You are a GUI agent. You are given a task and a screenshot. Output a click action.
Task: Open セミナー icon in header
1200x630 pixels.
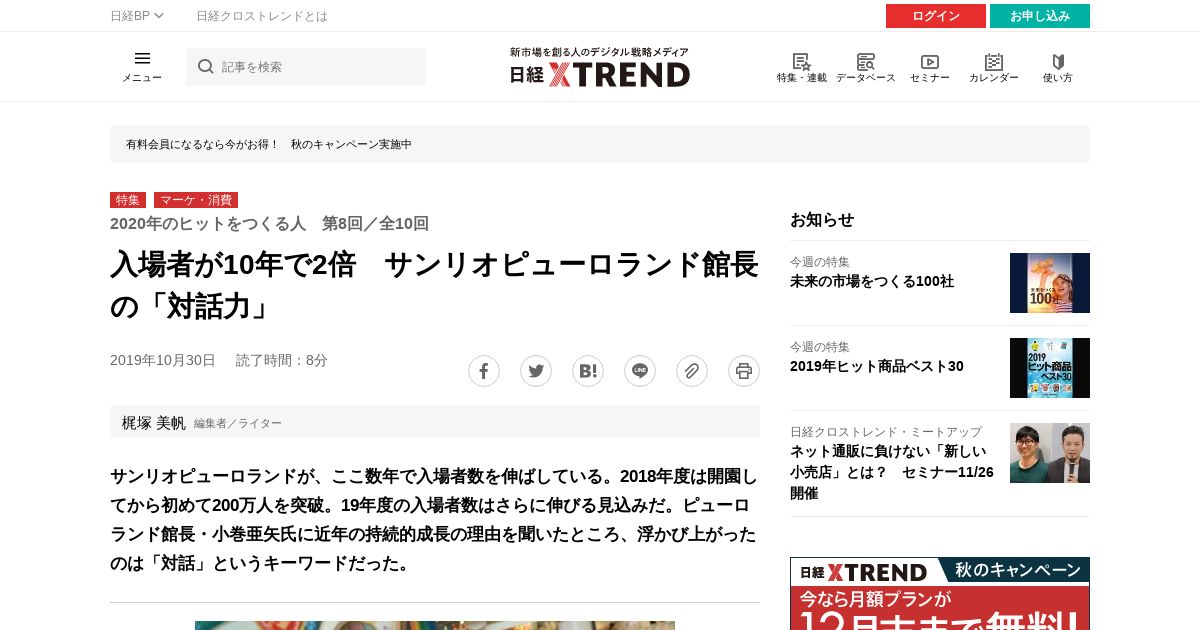[x=930, y=68]
